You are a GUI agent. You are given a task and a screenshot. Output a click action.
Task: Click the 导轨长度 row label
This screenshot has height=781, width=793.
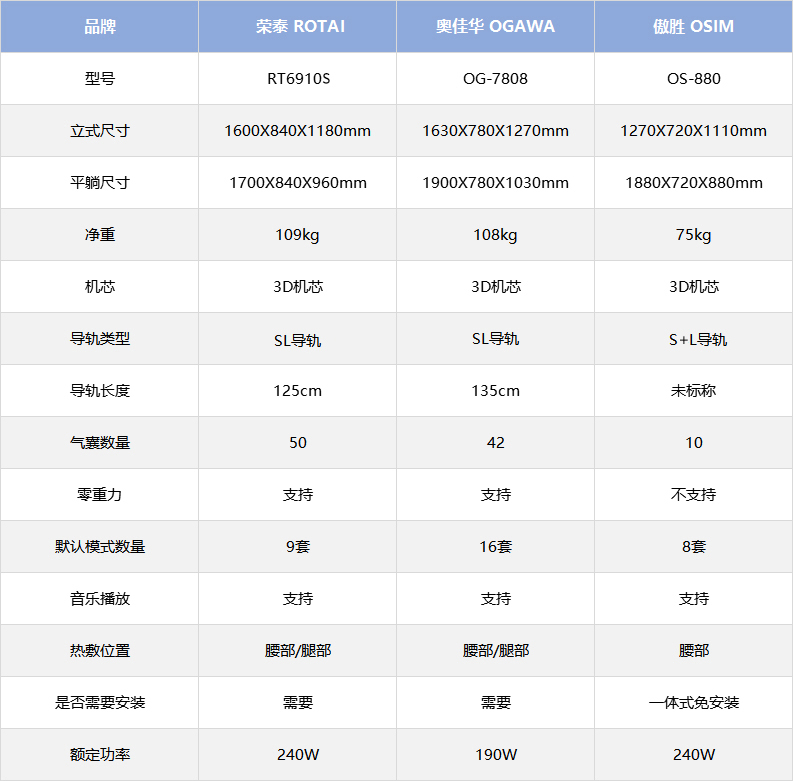pyautogui.click(x=100, y=391)
